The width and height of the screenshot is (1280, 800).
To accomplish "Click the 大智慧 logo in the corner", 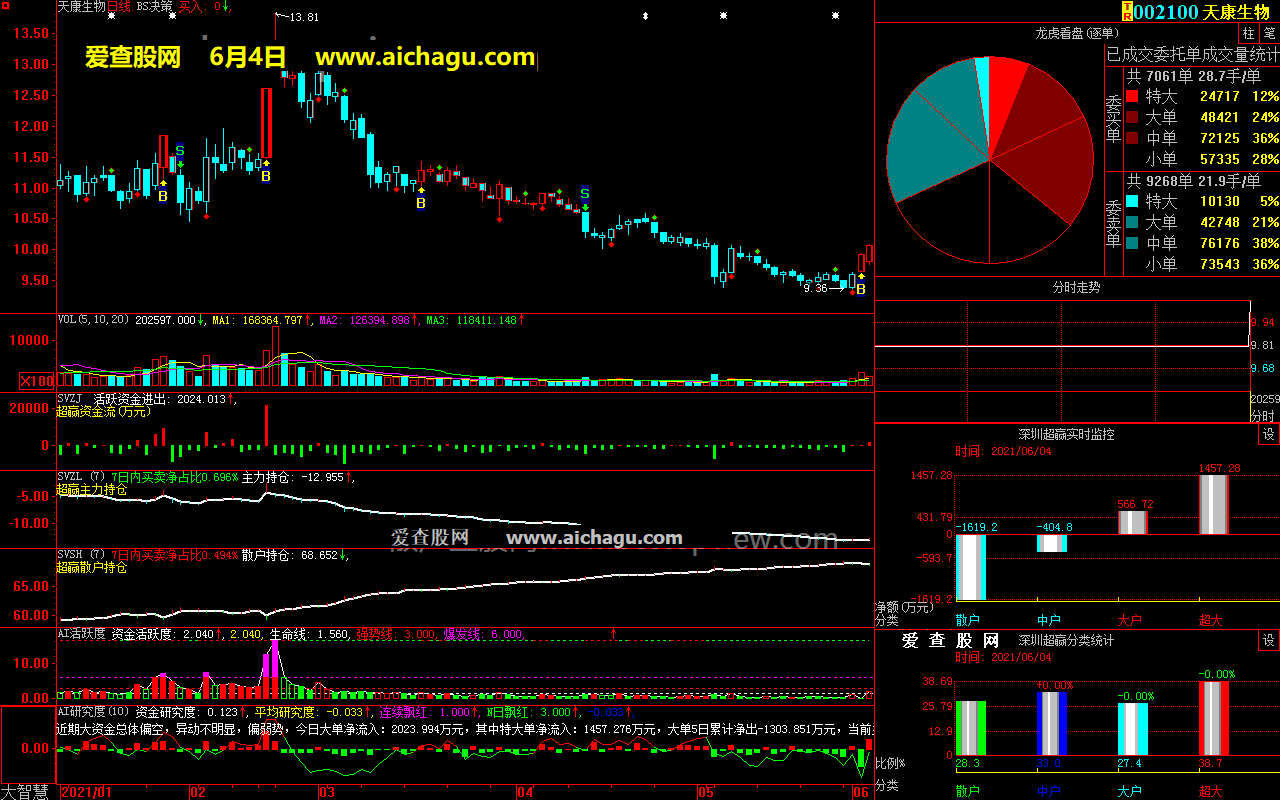I will 25,792.
